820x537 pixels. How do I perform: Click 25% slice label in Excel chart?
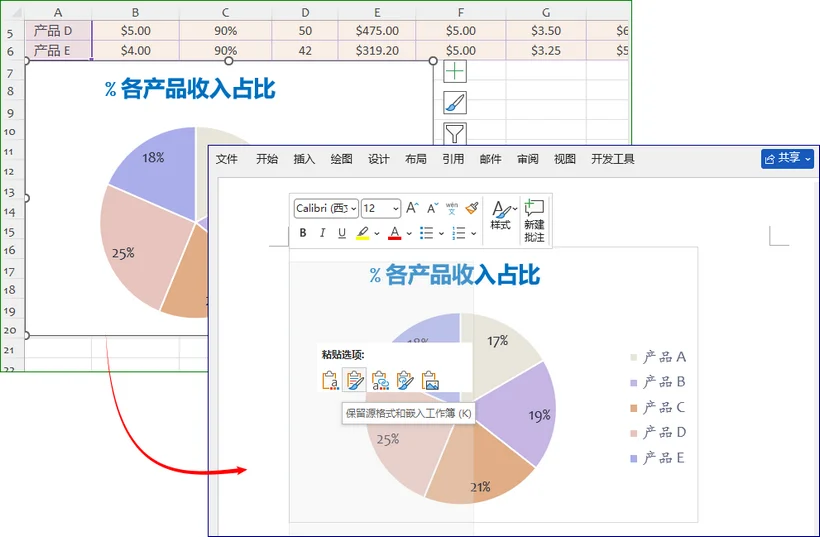click(x=123, y=254)
